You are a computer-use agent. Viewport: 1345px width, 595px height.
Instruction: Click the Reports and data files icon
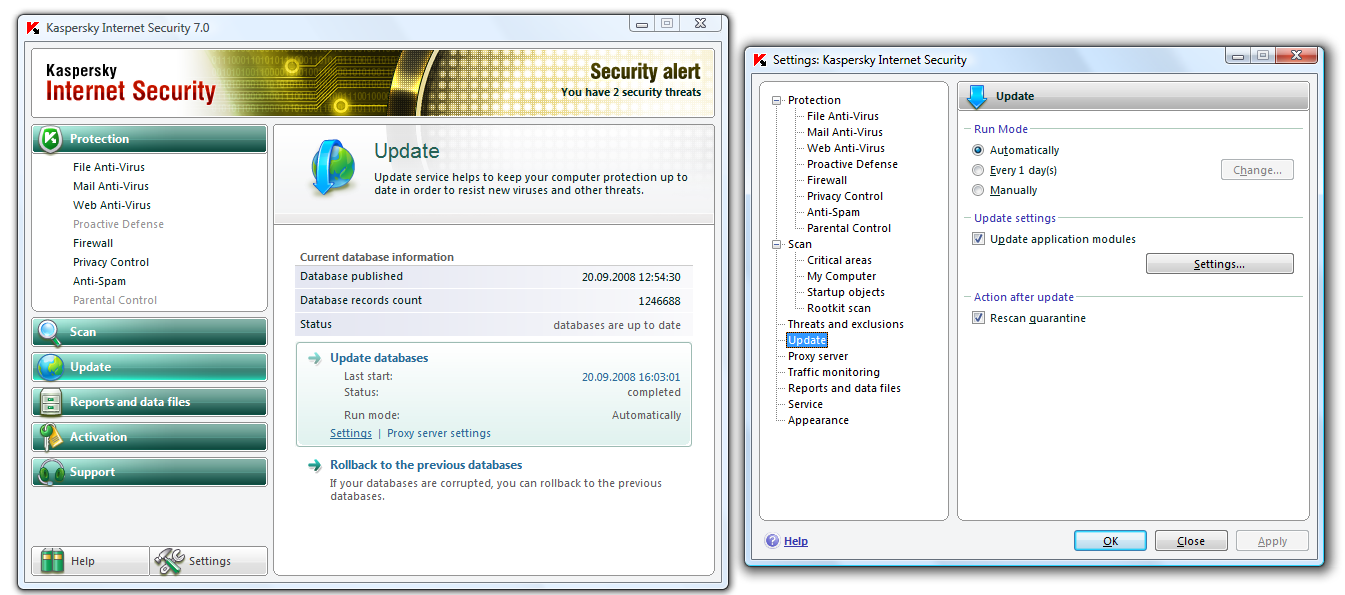click(x=49, y=402)
